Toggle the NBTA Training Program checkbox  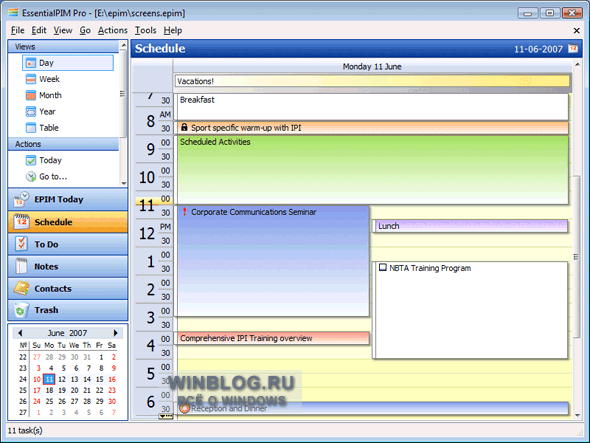coord(383,268)
